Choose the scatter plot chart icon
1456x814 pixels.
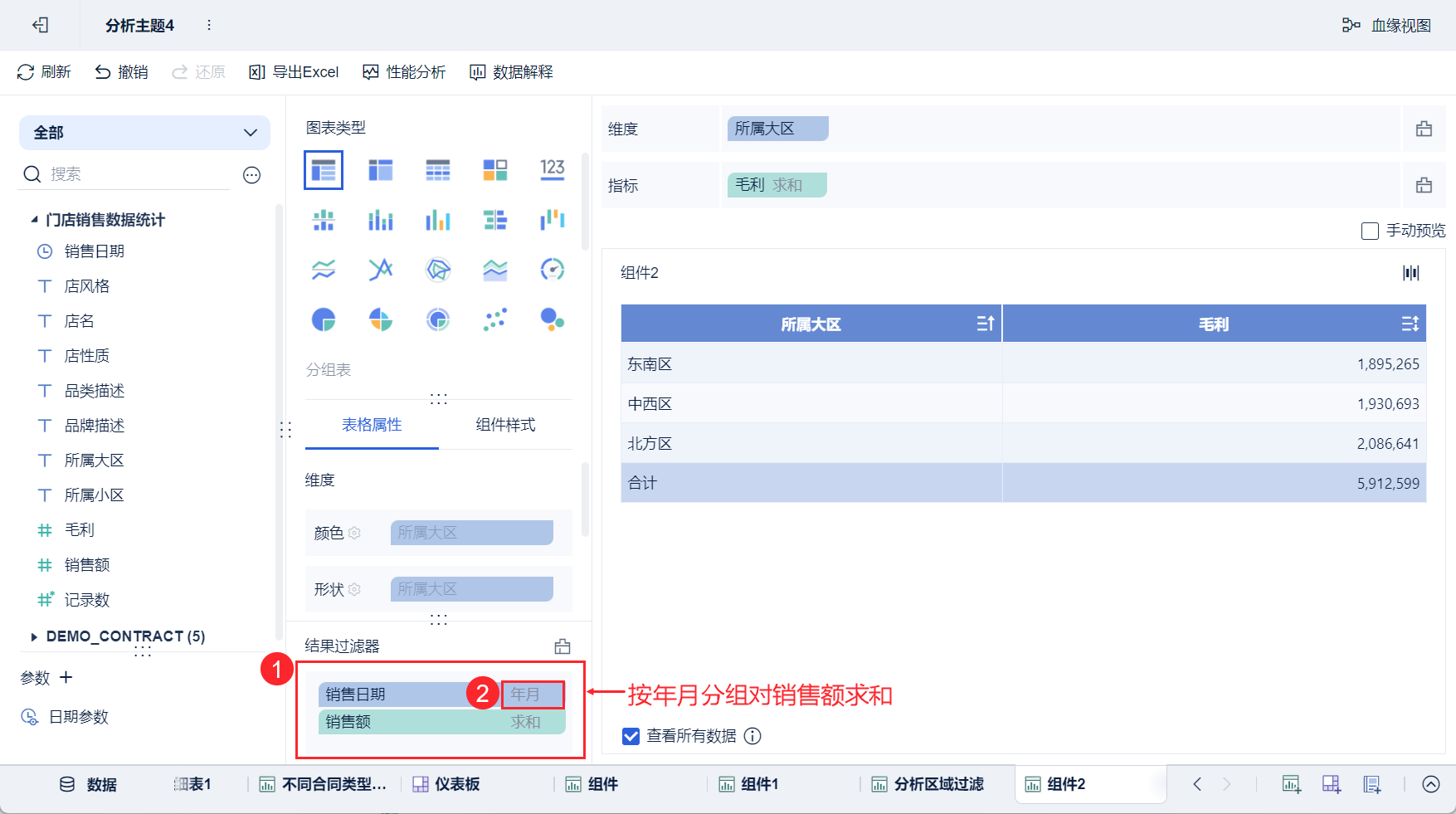pyautogui.click(x=495, y=319)
